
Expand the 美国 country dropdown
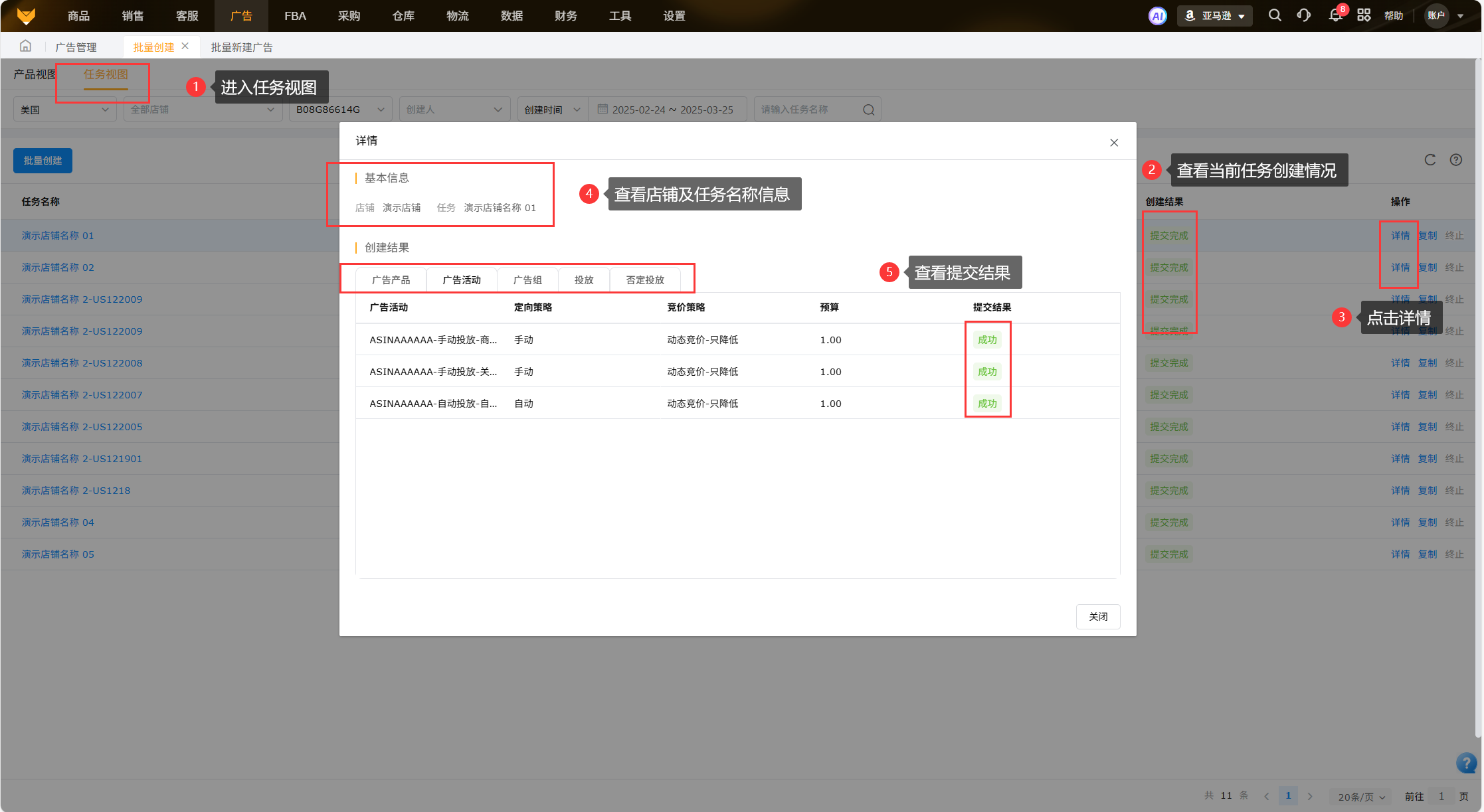[64, 110]
